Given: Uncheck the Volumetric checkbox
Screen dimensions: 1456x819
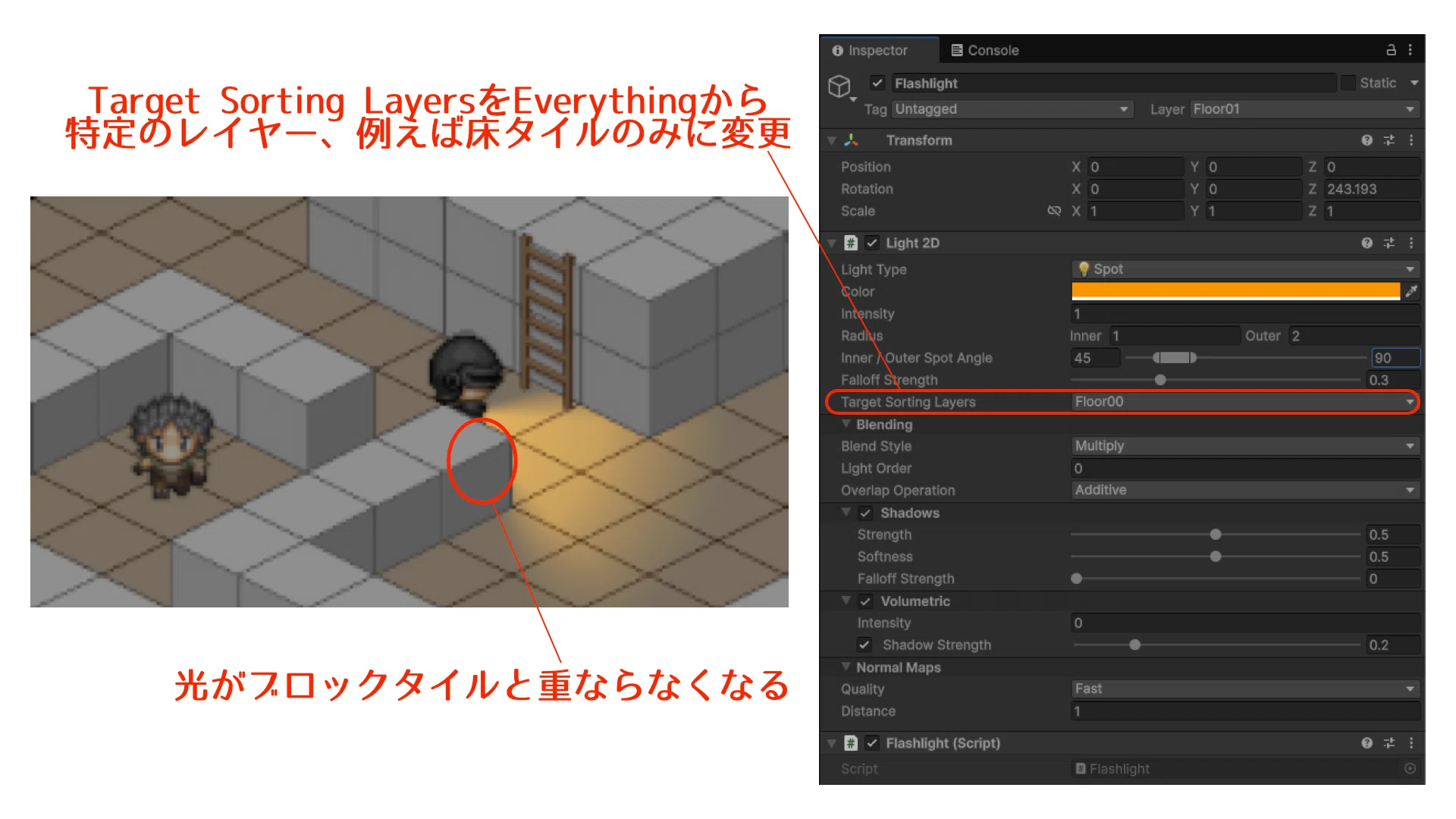Looking at the screenshot, I should click(865, 601).
